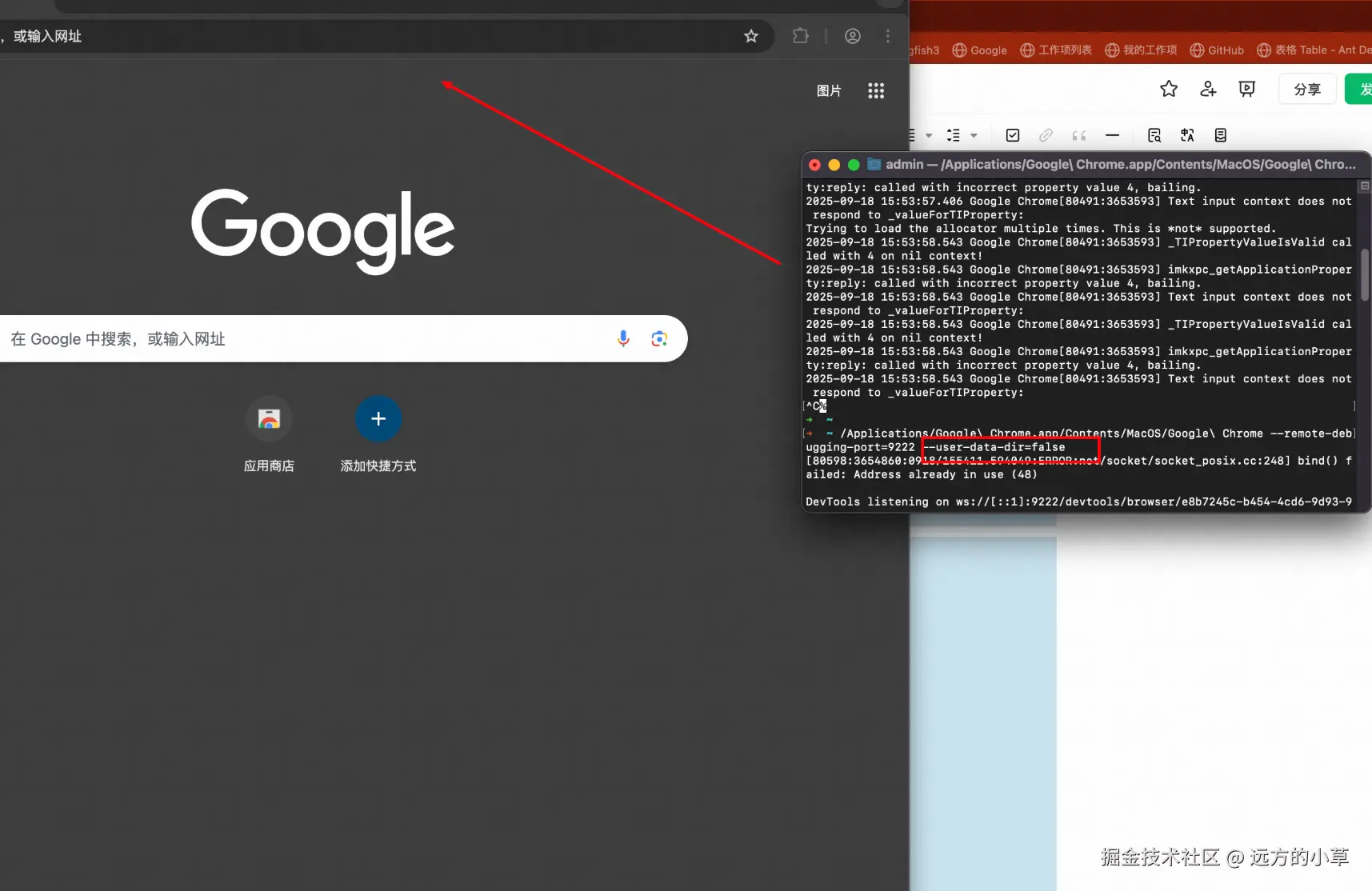Image resolution: width=1372 pixels, height=891 pixels.
Task: Click the 添加快捷方式 plus button
Action: [x=378, y=418]
